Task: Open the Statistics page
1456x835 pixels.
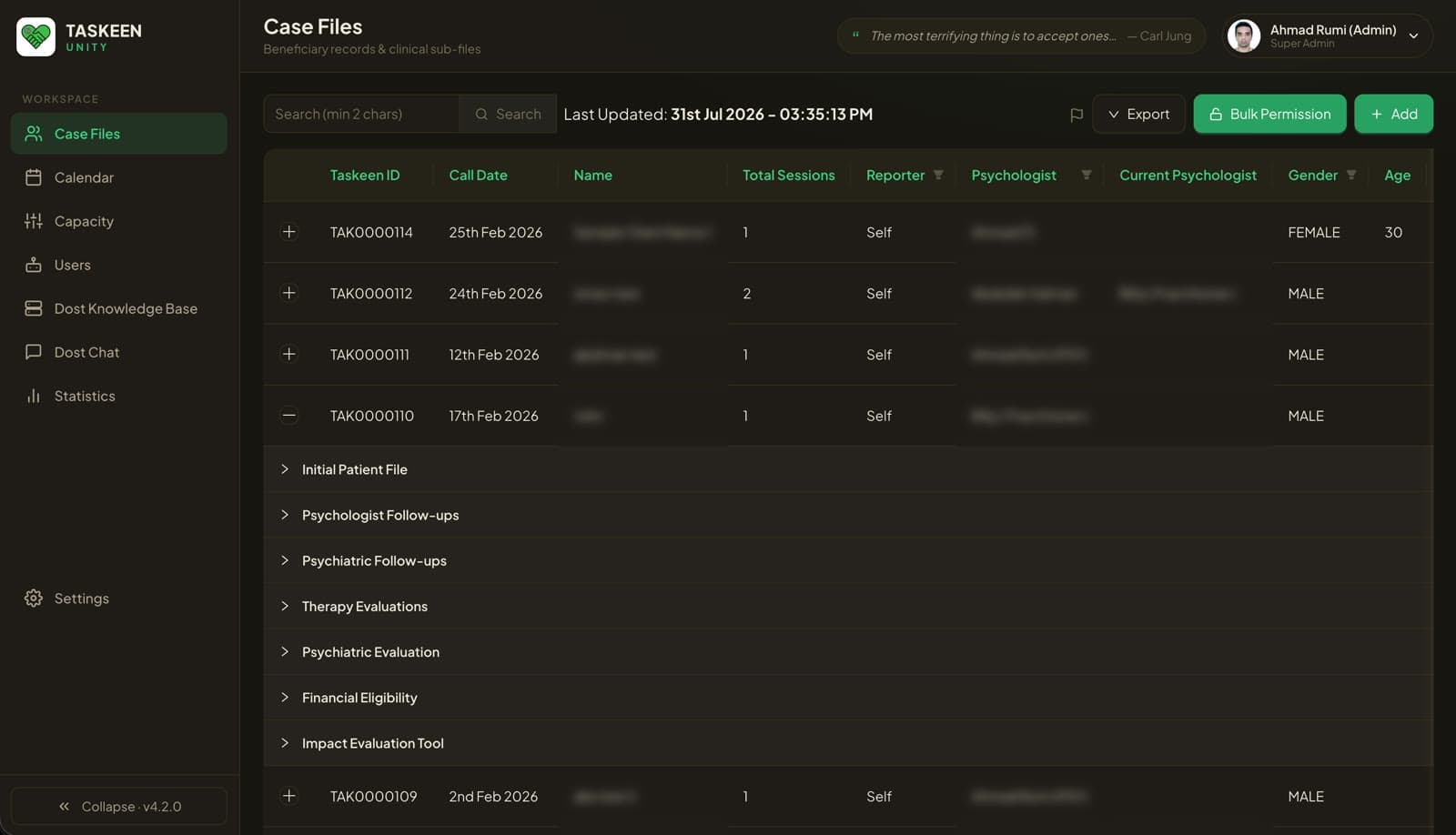Action: pos(119,396)
